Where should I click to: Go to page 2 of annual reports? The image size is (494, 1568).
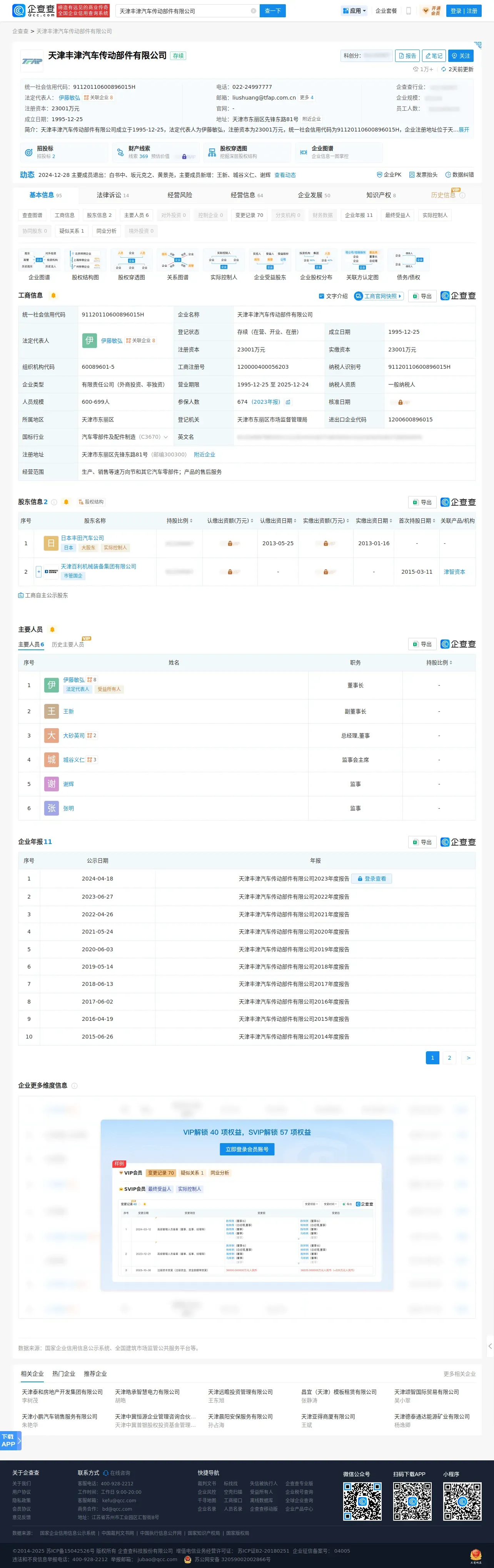tap(449, 1058)
